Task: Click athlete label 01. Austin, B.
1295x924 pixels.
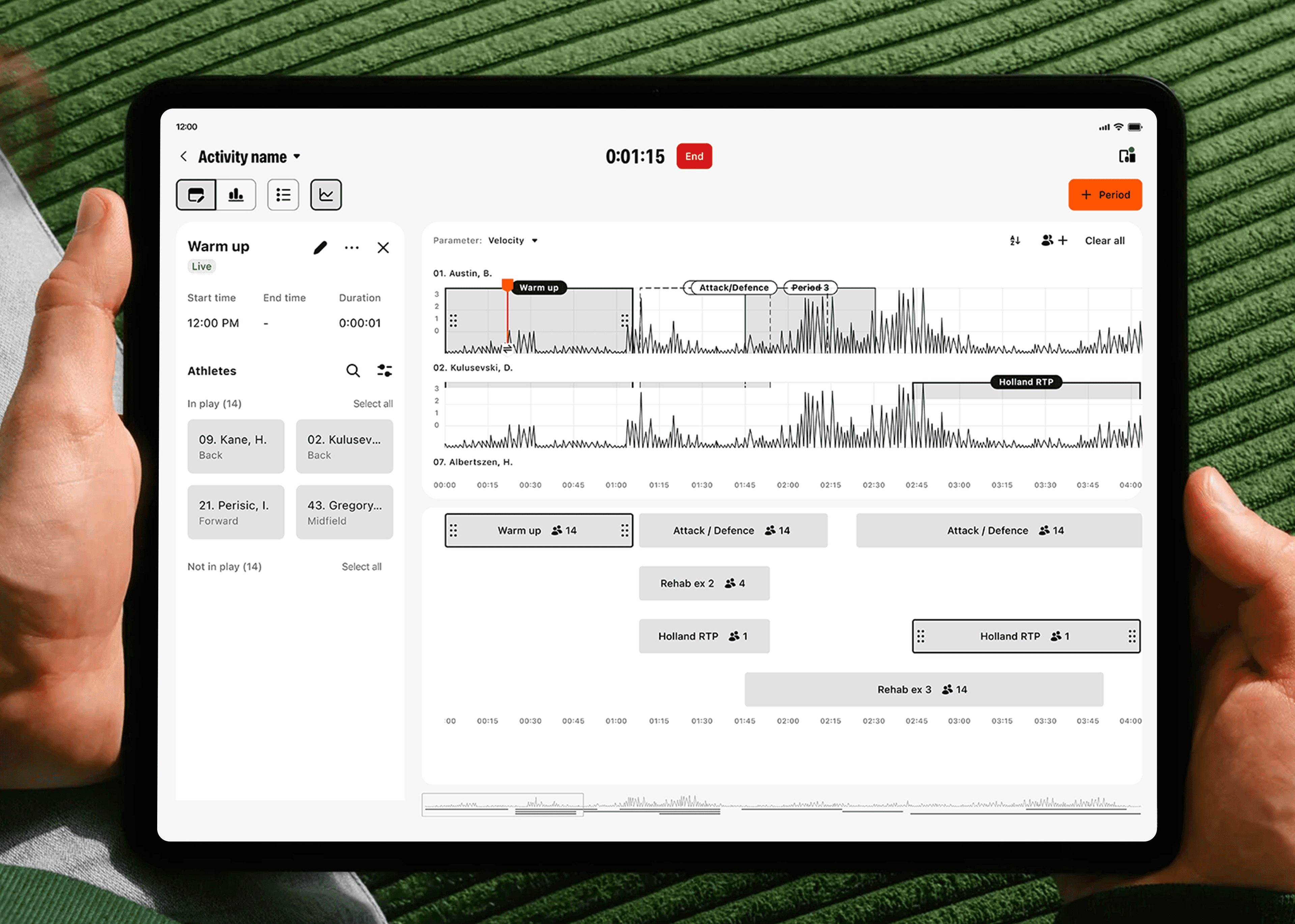Action: click(x=462, y=274)
